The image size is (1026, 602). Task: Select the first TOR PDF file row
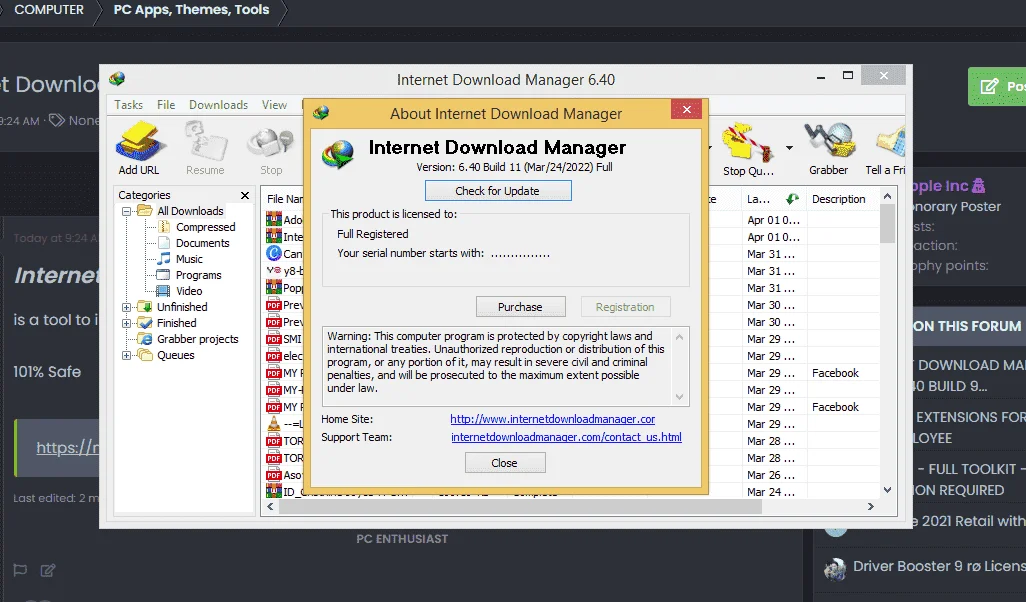(x=284, y=441)
